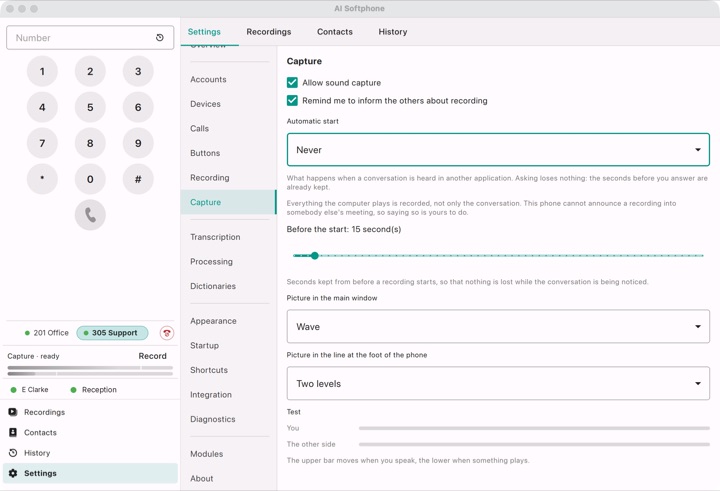Image resolution: width=720 pixels, height=491 pixels.
Task: Click the green call handset button
Action: click(90, 215)
